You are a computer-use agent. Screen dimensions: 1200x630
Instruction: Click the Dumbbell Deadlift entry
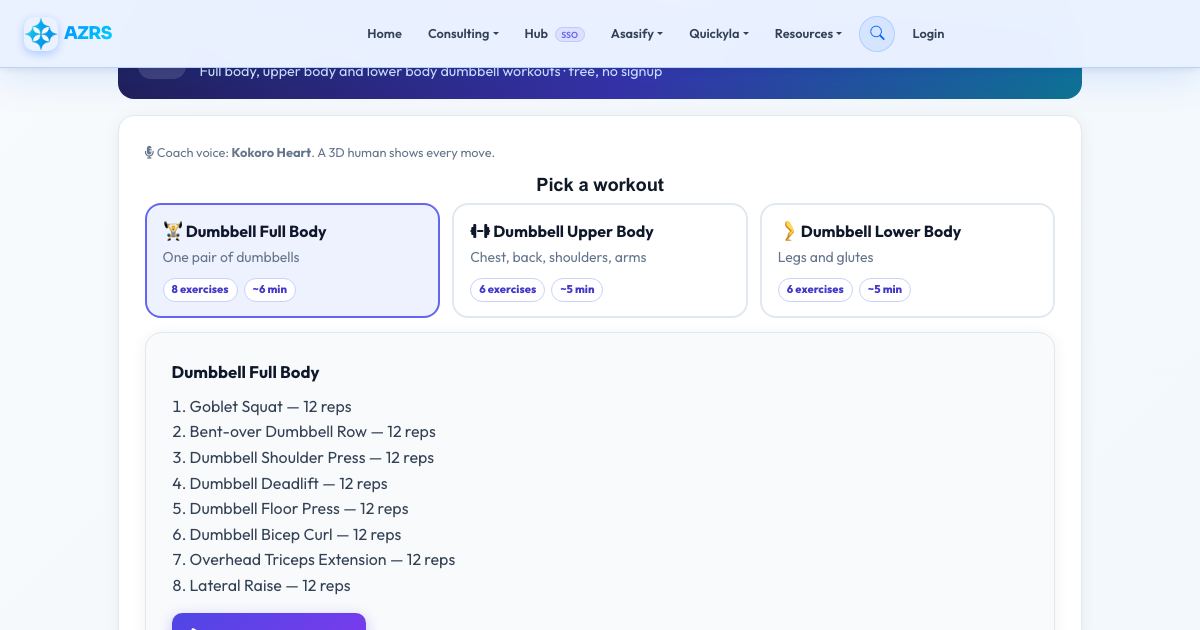(288, 484)
